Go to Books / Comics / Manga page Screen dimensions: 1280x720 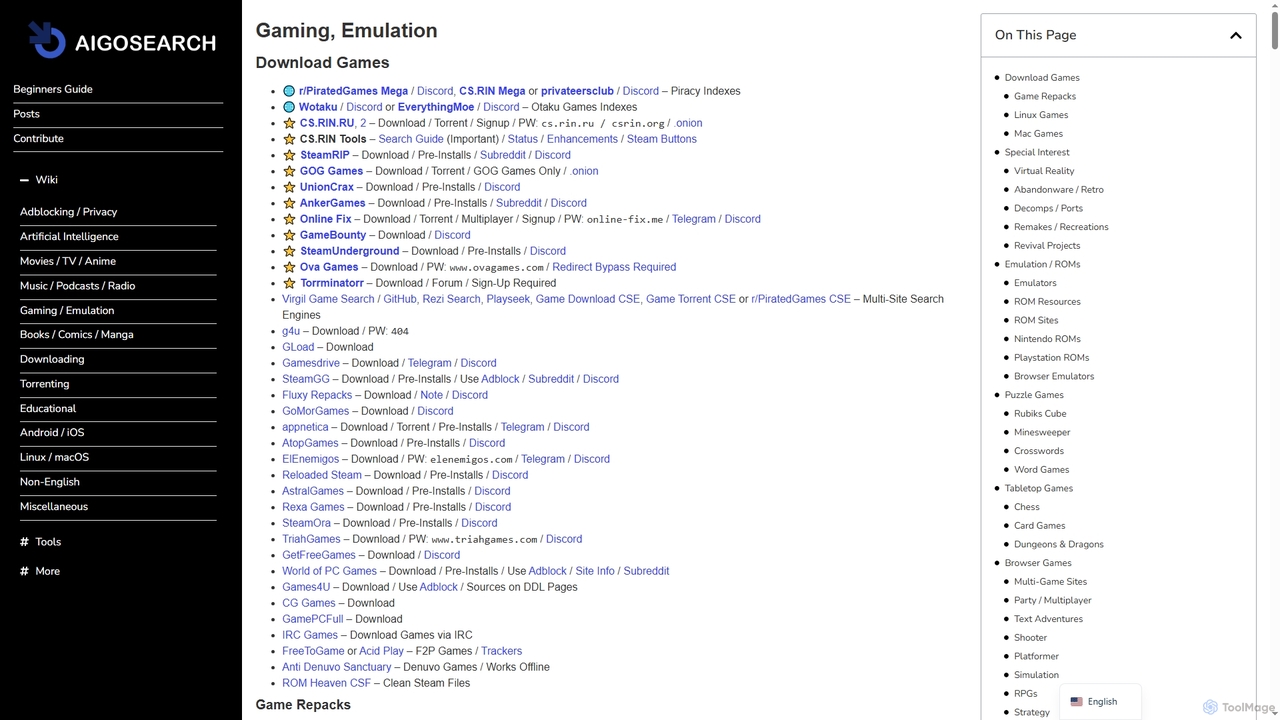tap(76, 335)
